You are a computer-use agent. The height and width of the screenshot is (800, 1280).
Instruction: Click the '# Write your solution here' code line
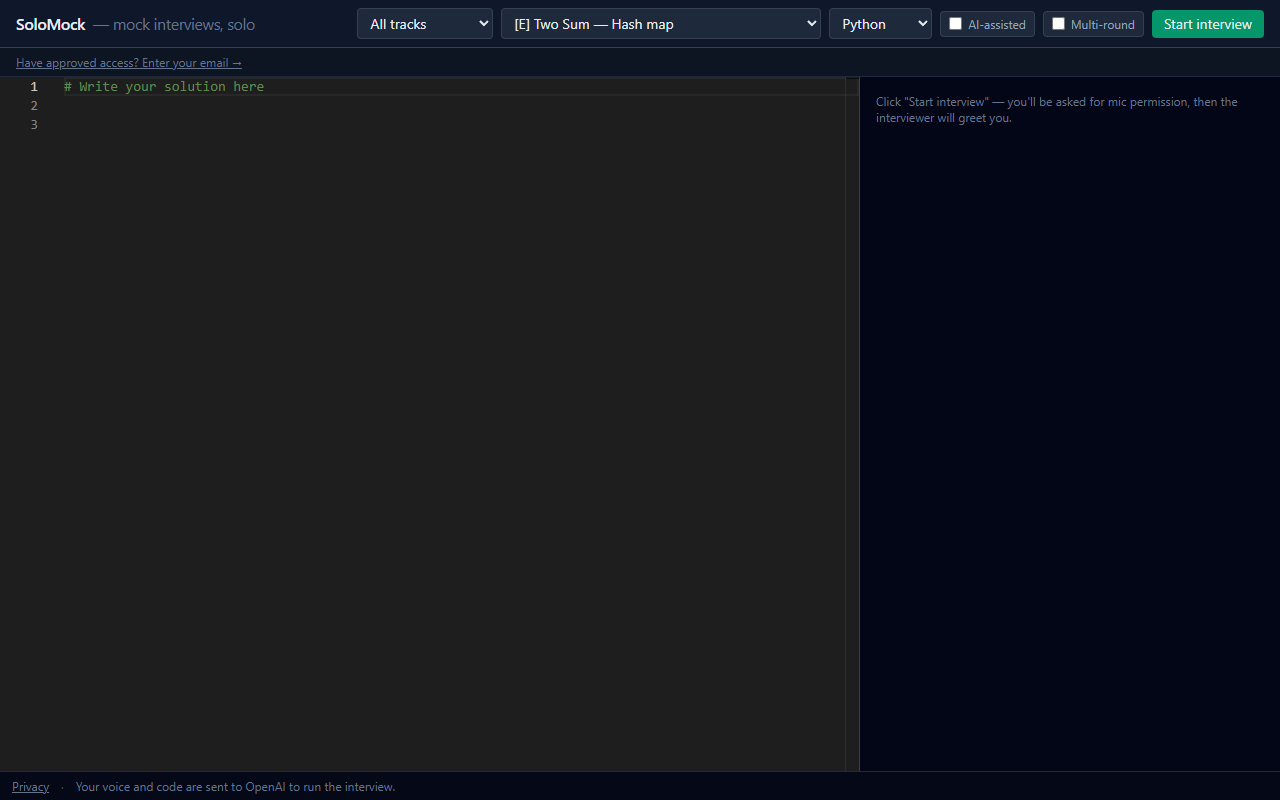(x=164, y=87)
